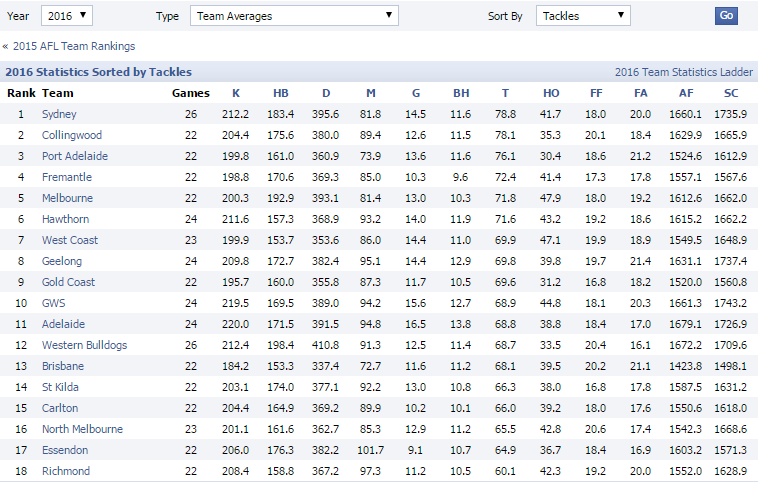Select Carlton's AF value 1550.6
The image size is (758, 482).
(685, 408)
